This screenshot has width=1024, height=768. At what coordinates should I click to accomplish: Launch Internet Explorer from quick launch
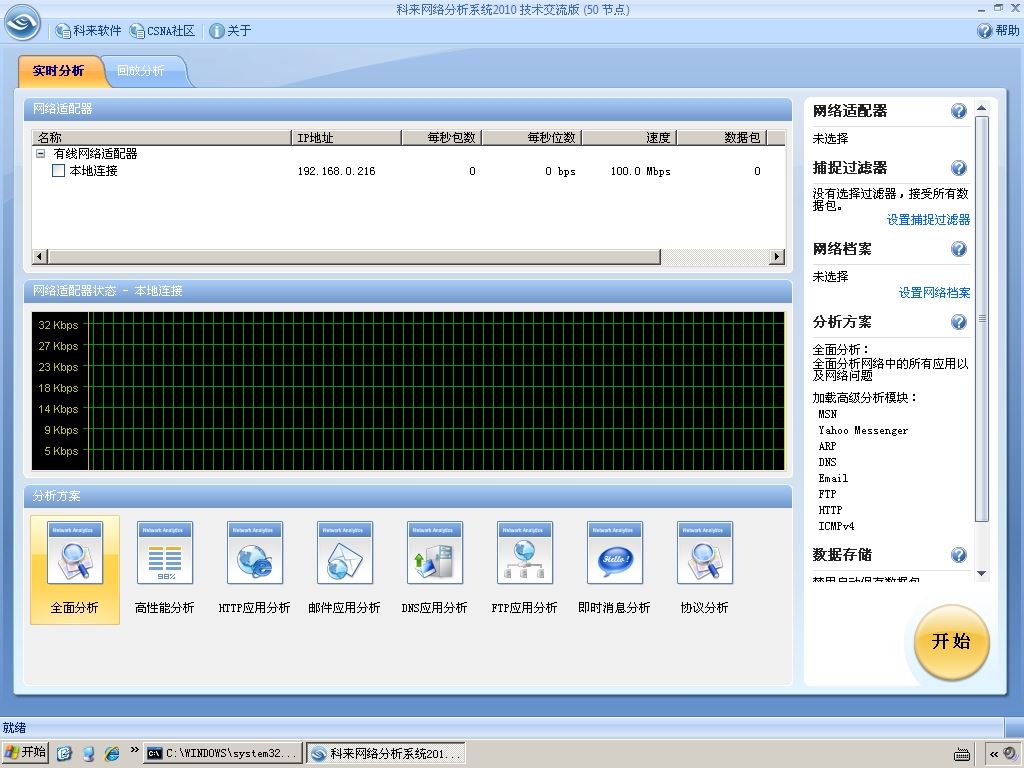coord(112,753)
